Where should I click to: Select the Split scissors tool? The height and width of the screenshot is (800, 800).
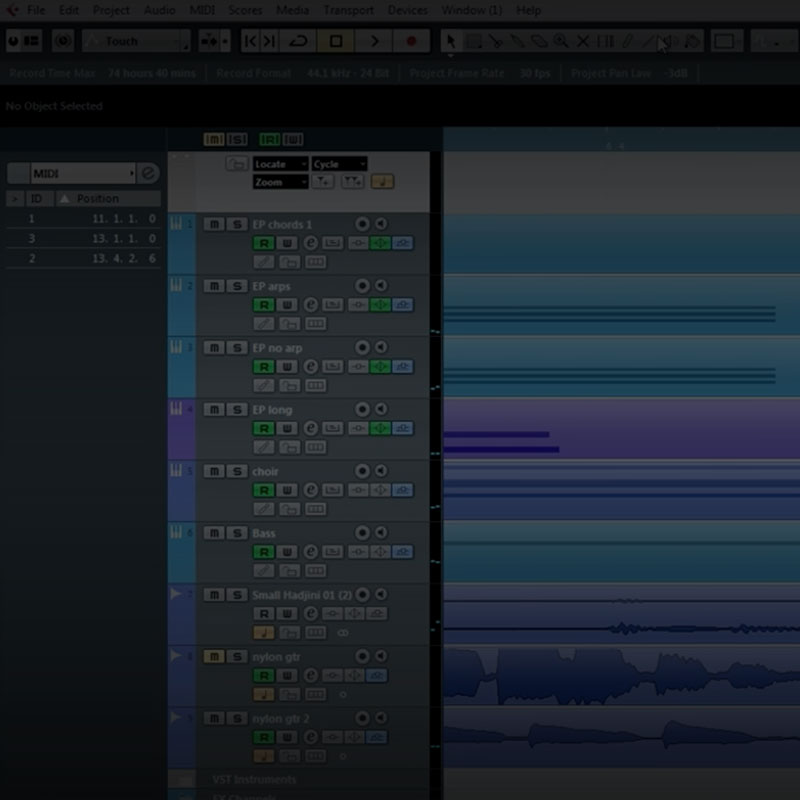point(496,41)
